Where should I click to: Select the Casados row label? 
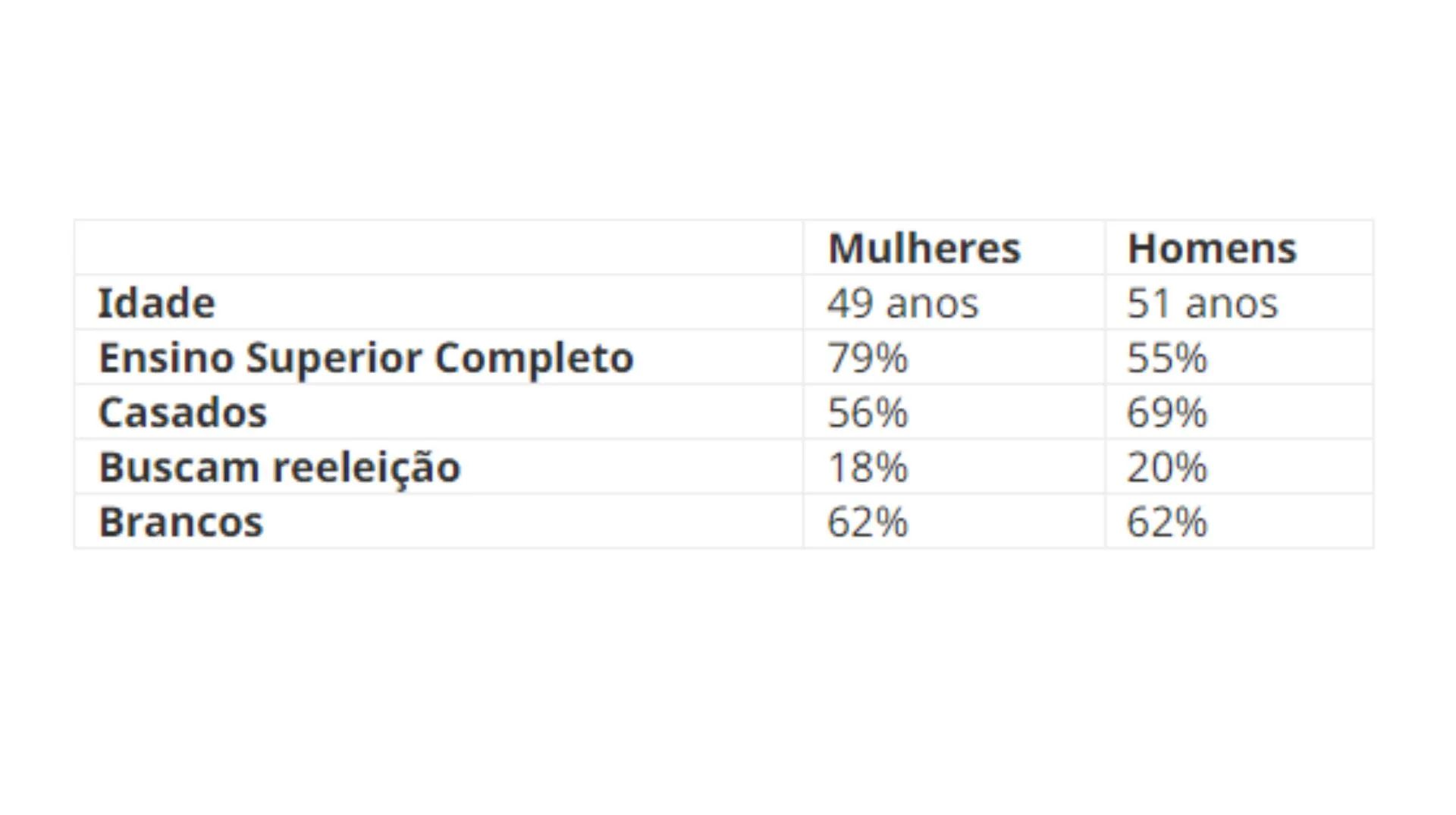(183, 412)
